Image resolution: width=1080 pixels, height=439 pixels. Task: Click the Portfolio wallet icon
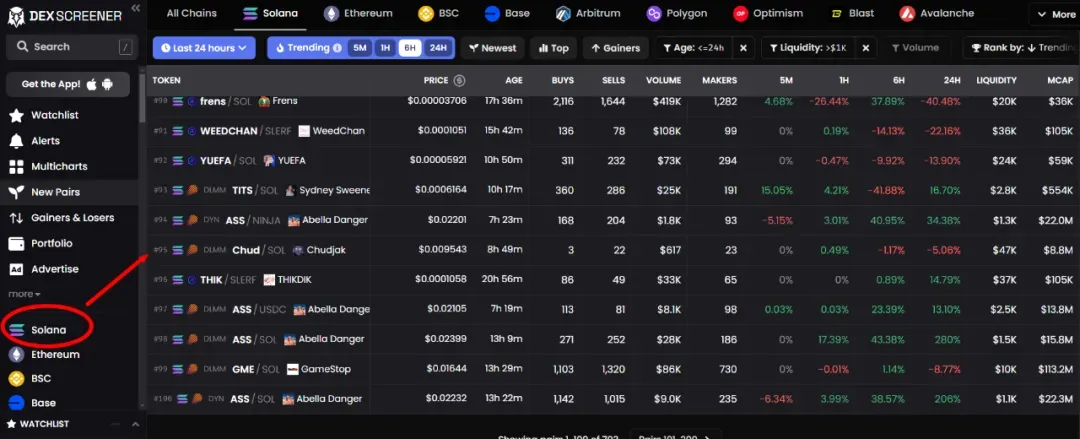(x=17, y=243)
